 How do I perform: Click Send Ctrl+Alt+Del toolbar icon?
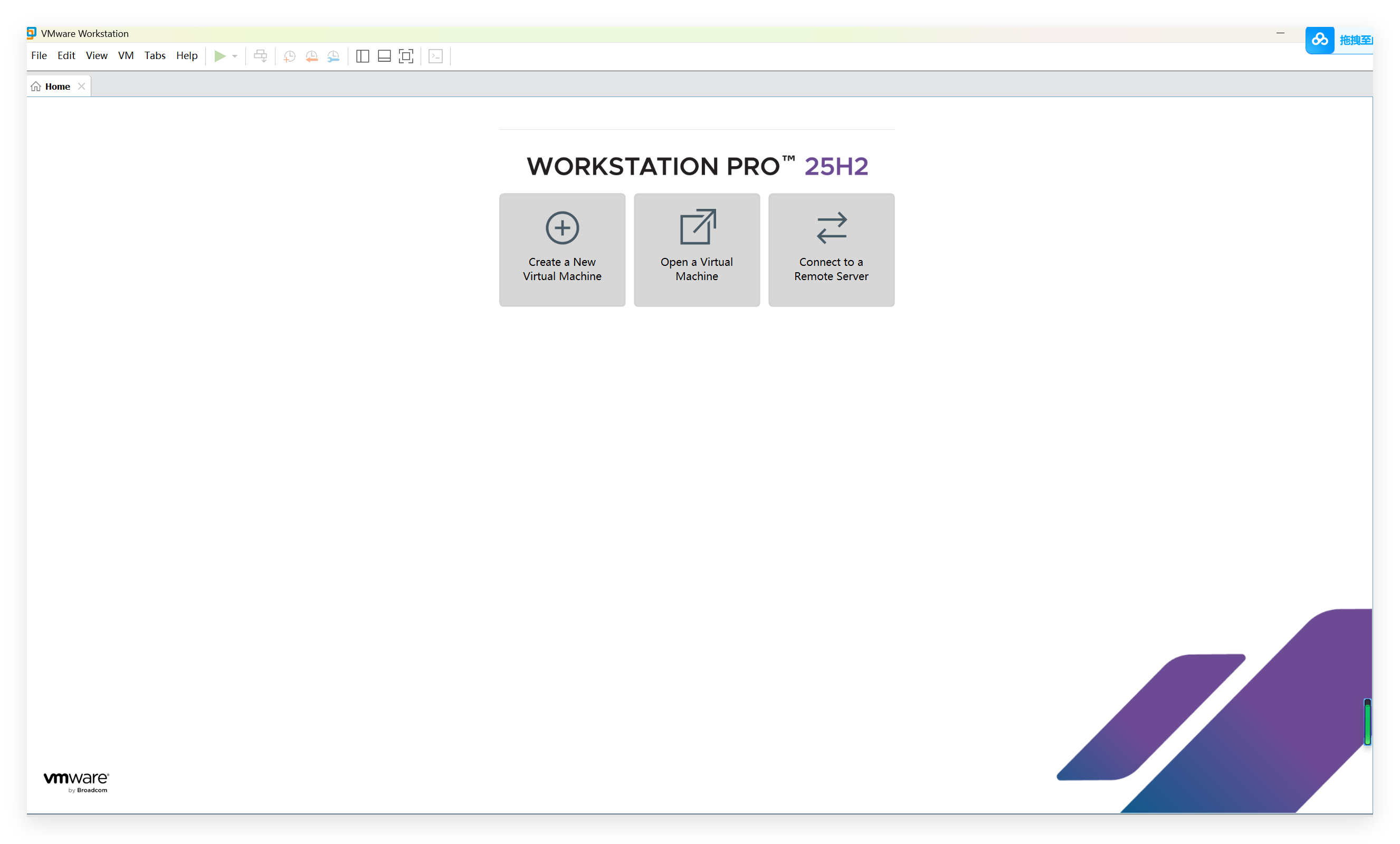coord(260,56)
